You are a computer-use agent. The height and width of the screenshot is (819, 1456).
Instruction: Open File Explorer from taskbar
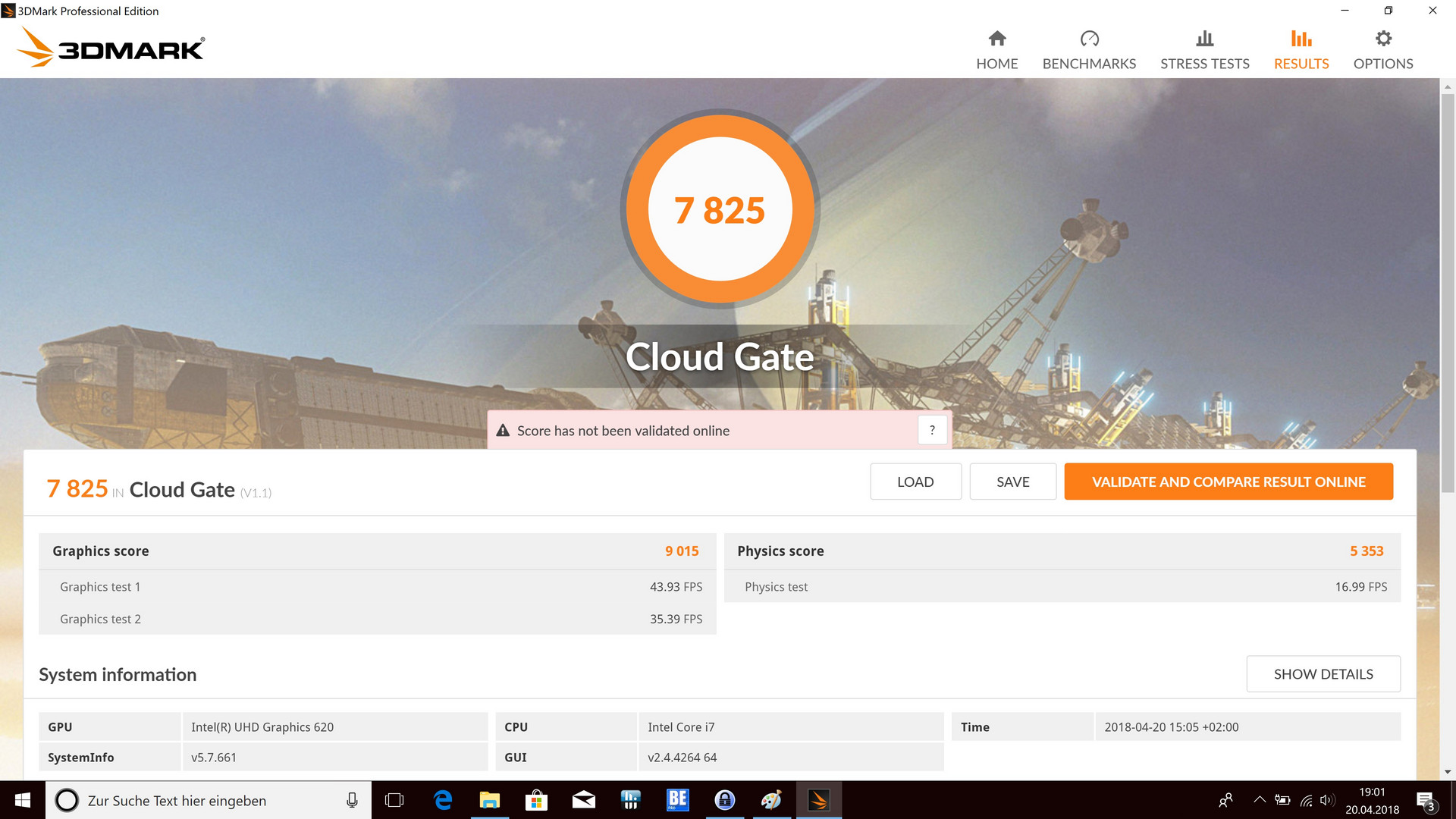click(490, 800)
